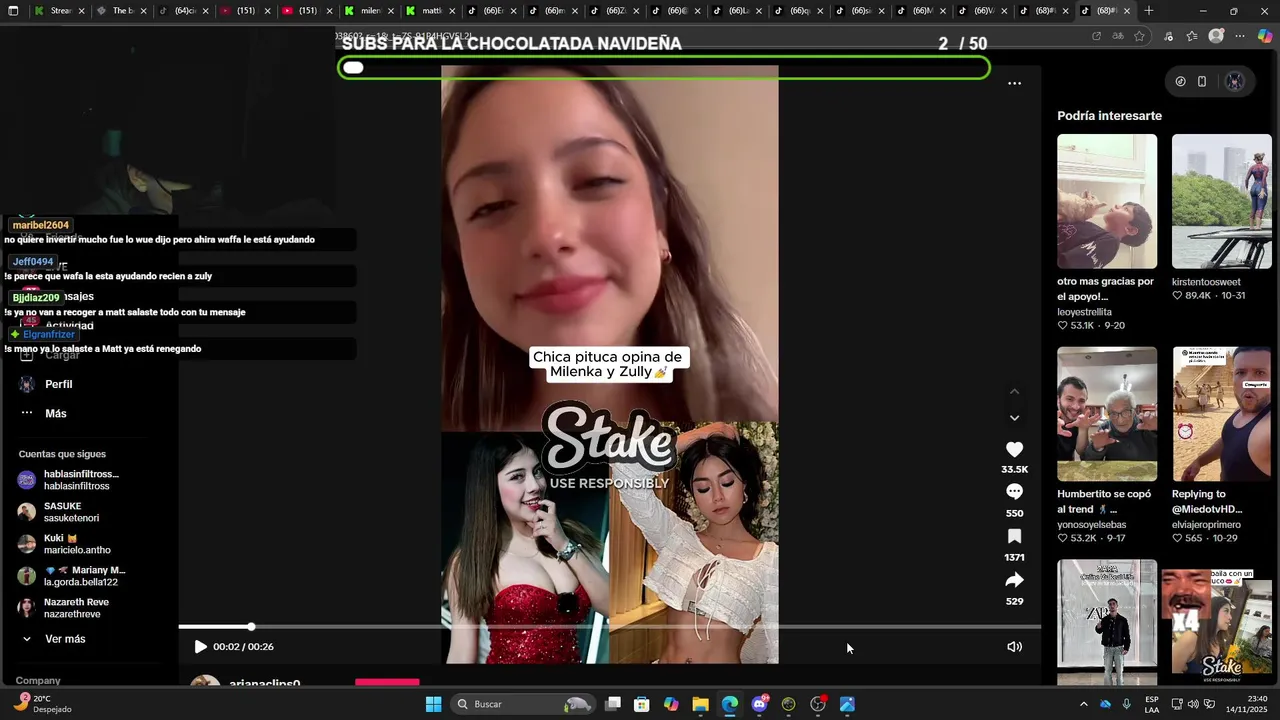Open the Copilot sidebar icon in Edge
The width and height of the screenshot is (1280, 720).
[x=1265, y=36]
